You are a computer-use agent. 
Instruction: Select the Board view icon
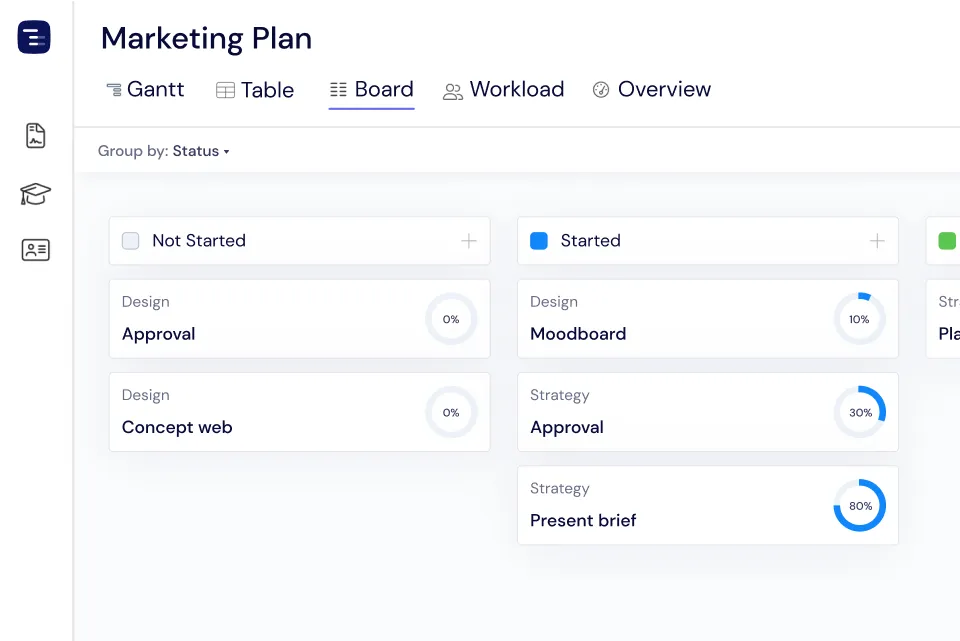[339, 89]
